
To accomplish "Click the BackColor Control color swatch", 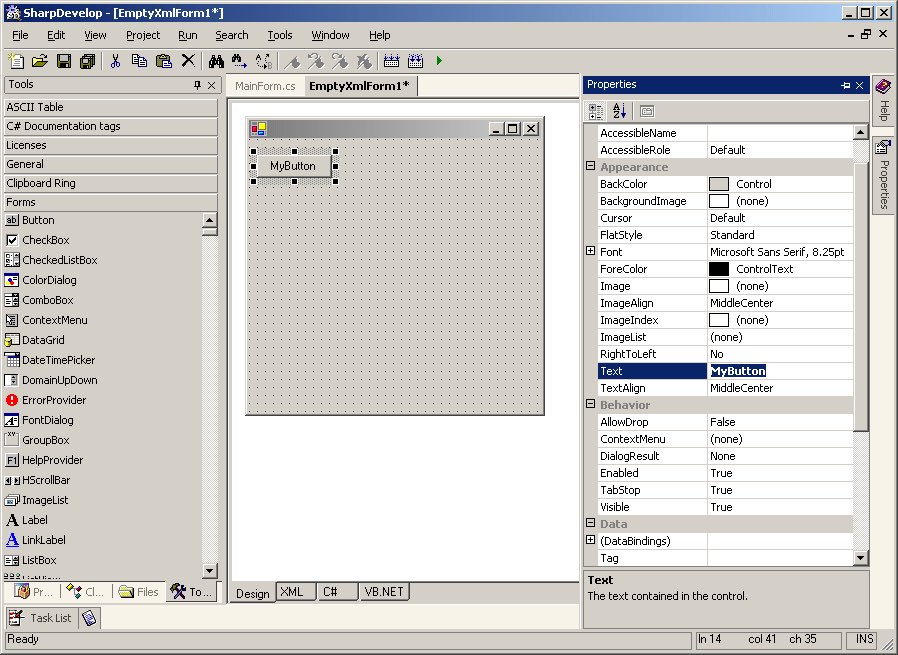I will click(x=719, y=184).
